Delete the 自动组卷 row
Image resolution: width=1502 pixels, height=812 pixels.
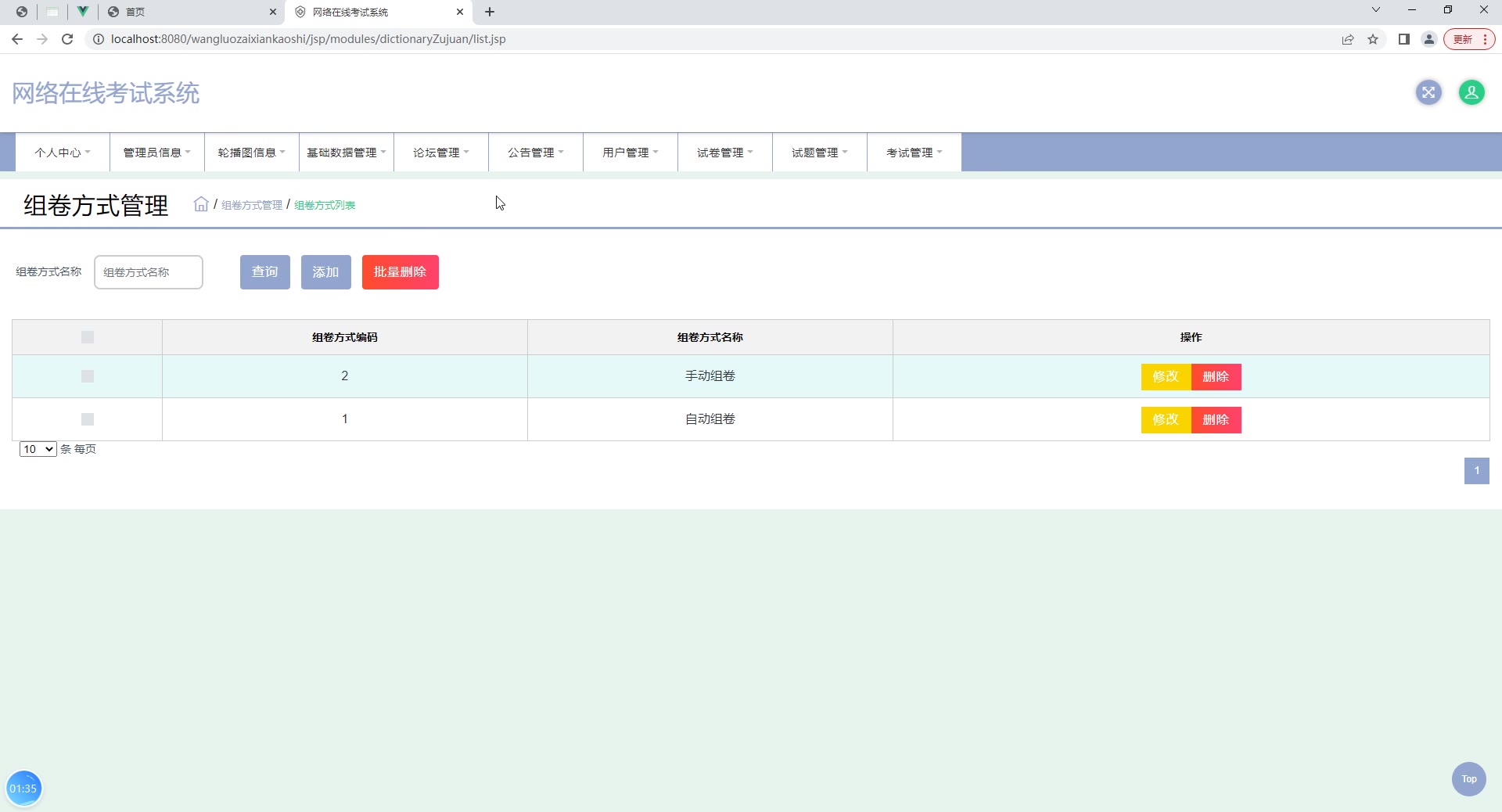pos(1216,419)
